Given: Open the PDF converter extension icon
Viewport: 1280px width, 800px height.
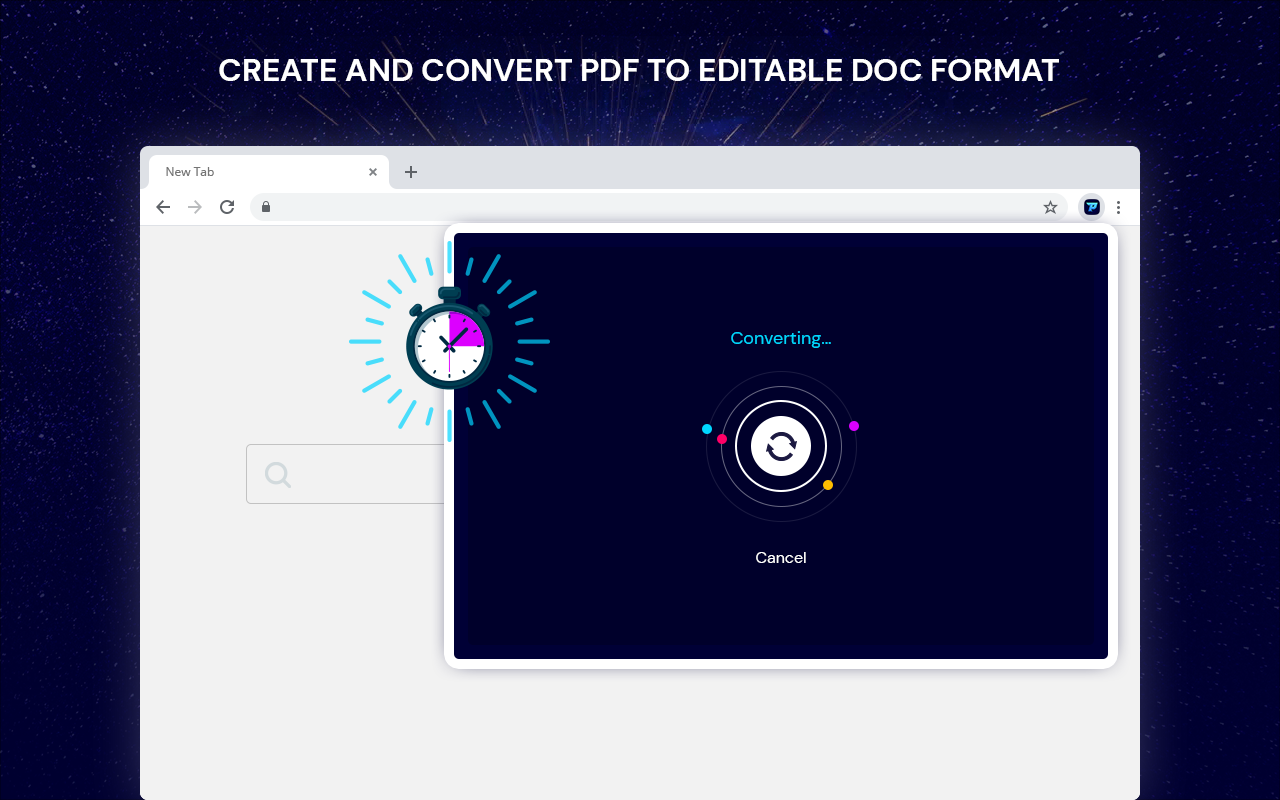Looking at the screenshot, I should 1092,207.
